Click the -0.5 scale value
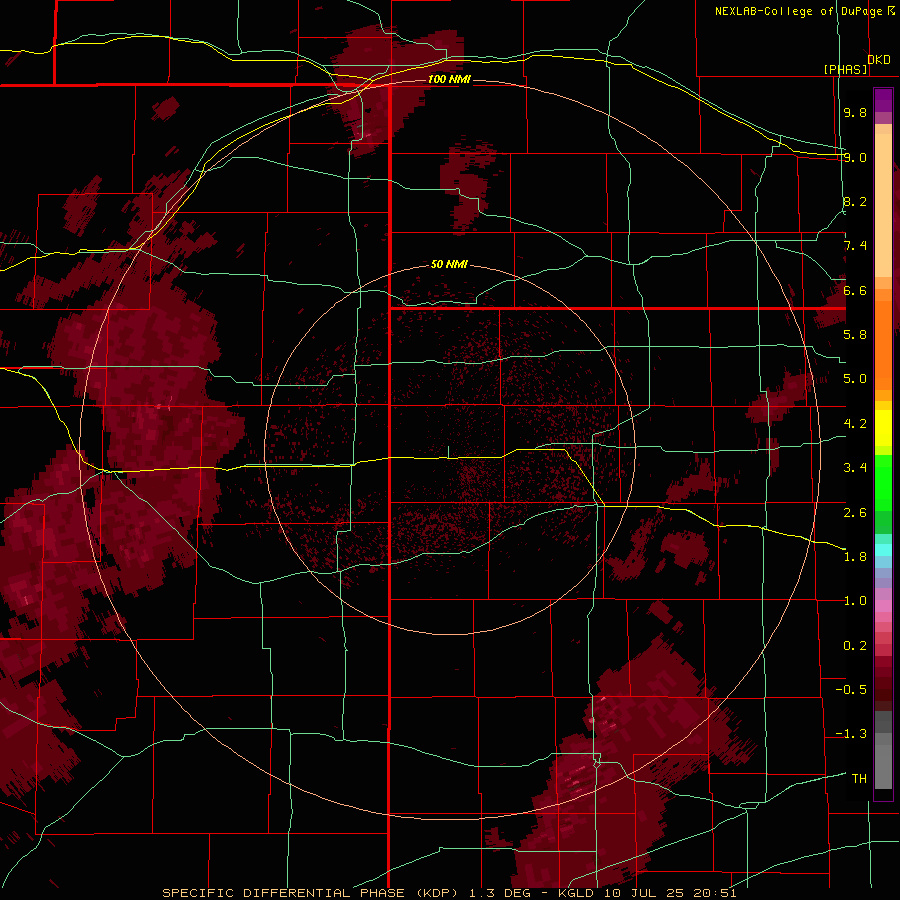This screenshot has height=900, width=900. (851, 690)
